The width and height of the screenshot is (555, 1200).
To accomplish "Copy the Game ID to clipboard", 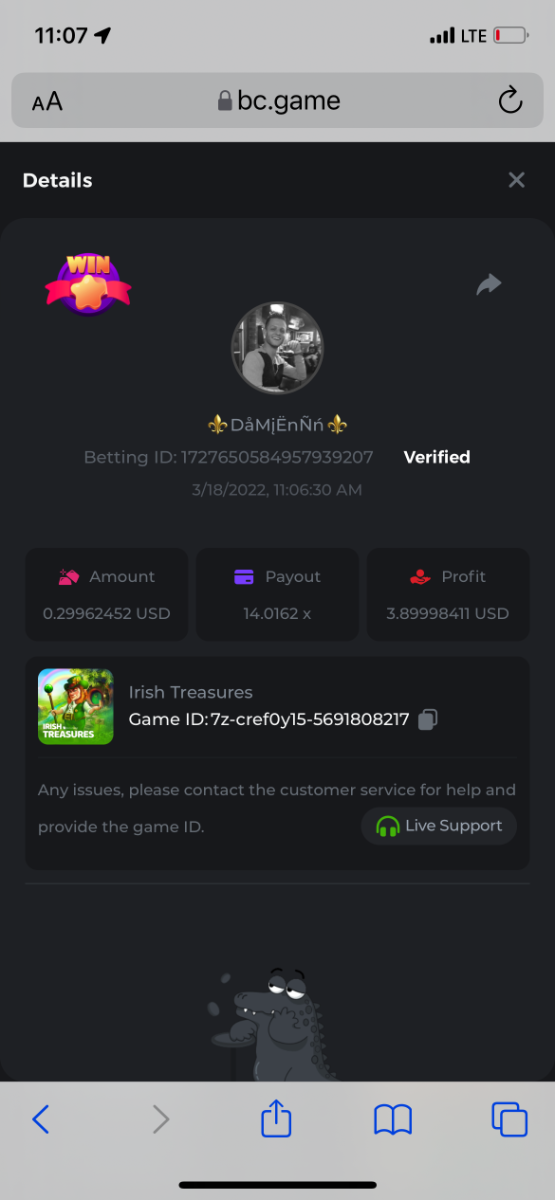I will pyautogui.click(x=428, y=719).
